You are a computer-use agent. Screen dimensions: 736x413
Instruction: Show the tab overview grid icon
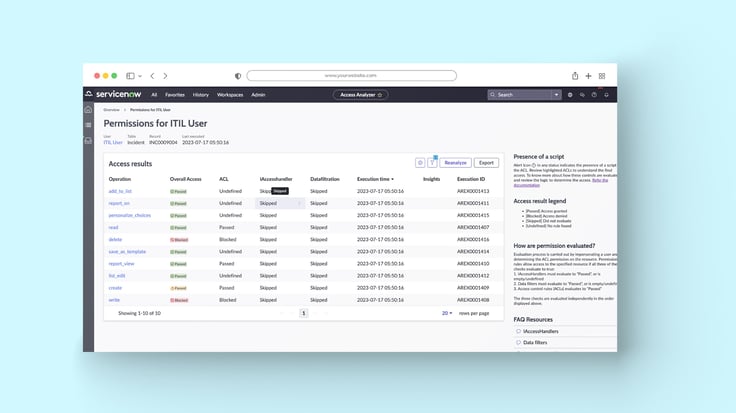[602, 76]
